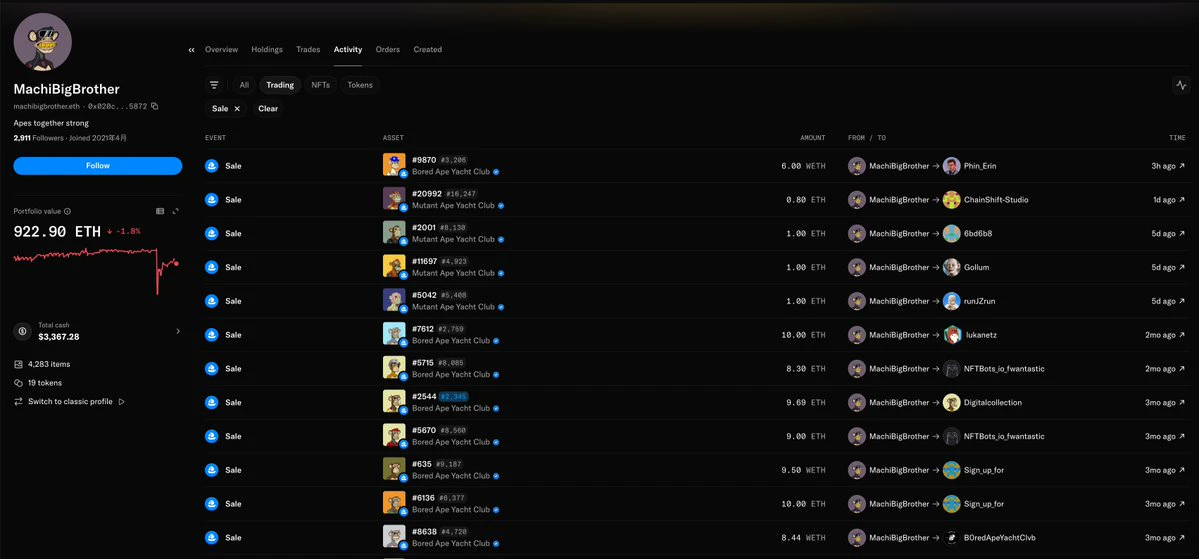Click the $3,367.28 total cash value

click(x=59, y=336)
